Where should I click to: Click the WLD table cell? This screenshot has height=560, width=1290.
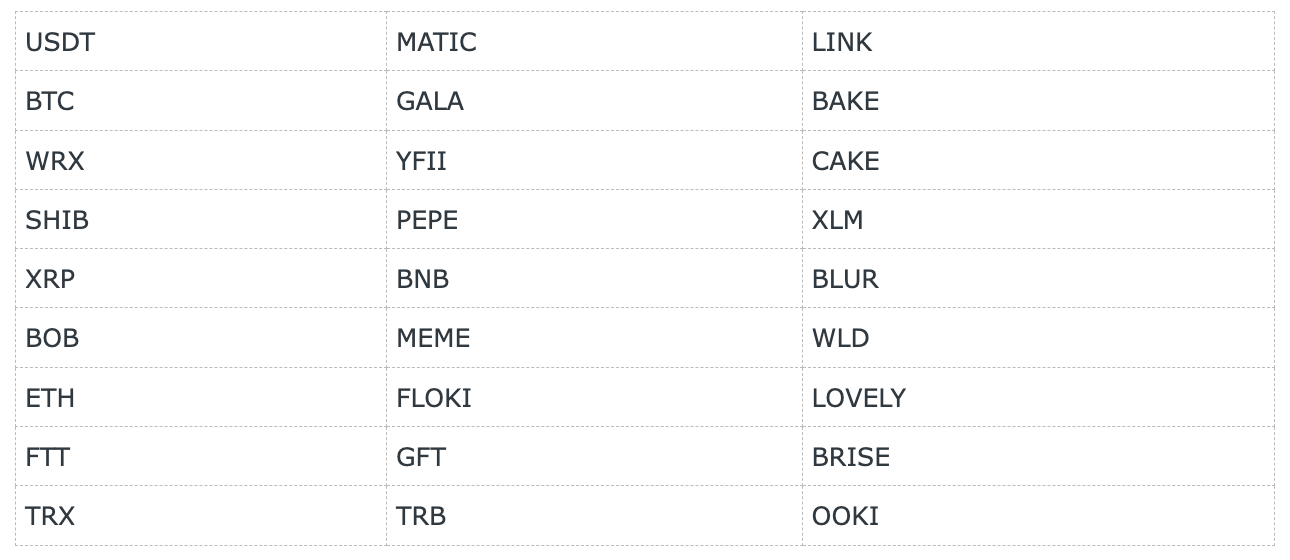tap(1038, 338)
